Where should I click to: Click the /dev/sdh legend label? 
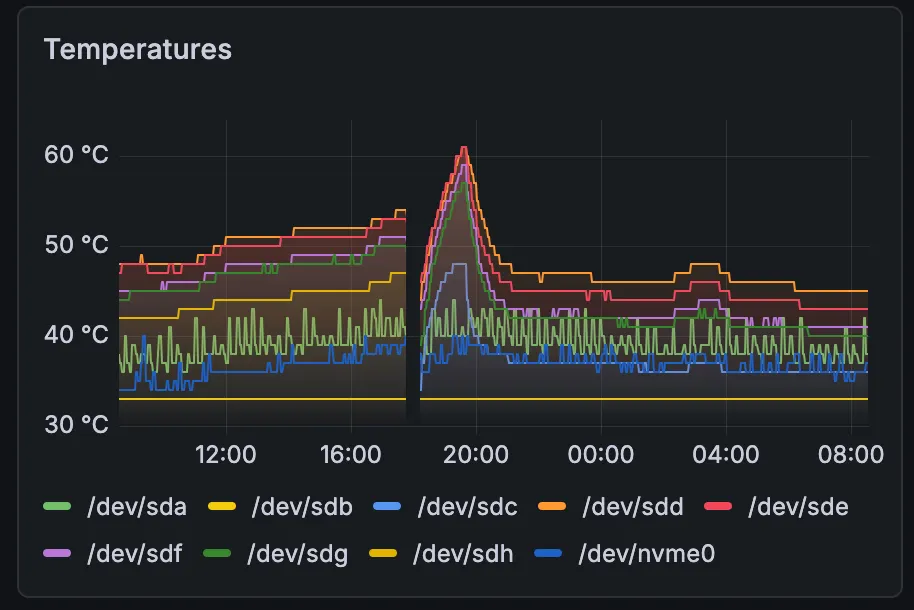[x=463, y=553]
